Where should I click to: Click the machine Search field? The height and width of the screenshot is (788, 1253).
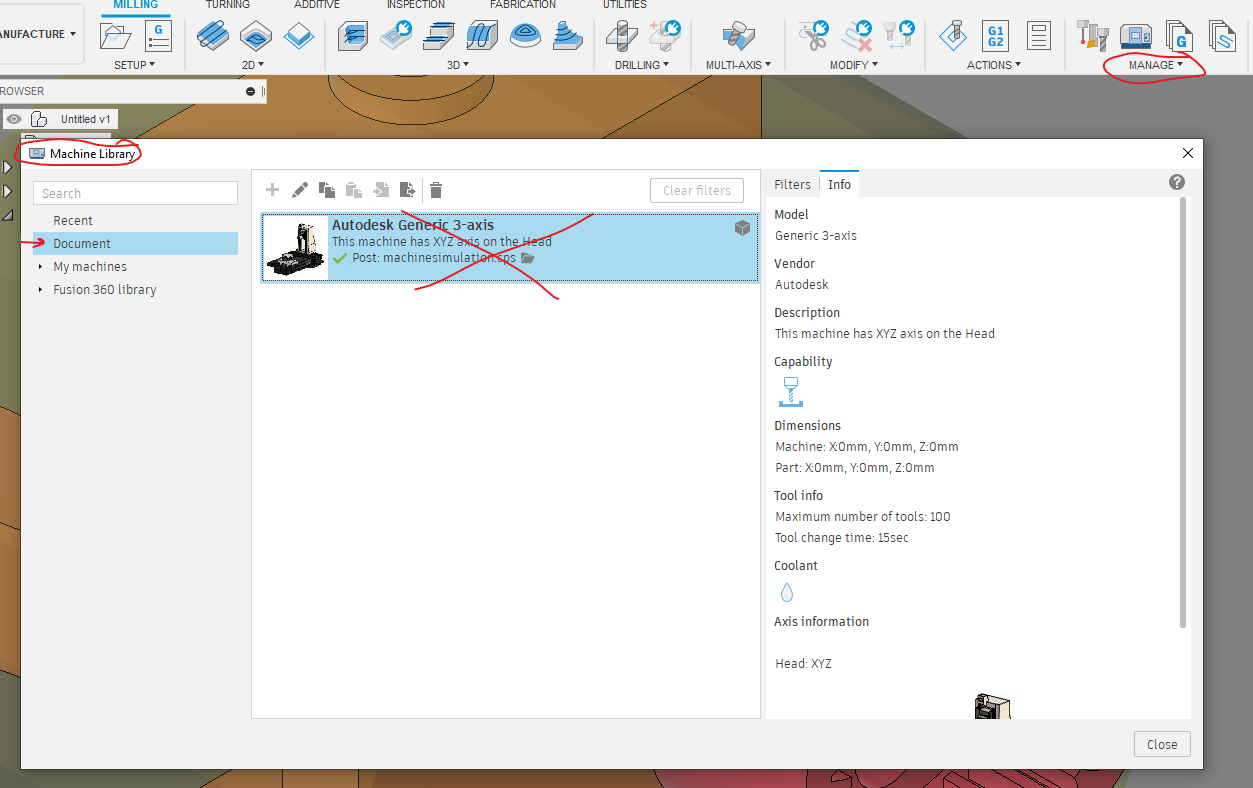tap(136, 193)
